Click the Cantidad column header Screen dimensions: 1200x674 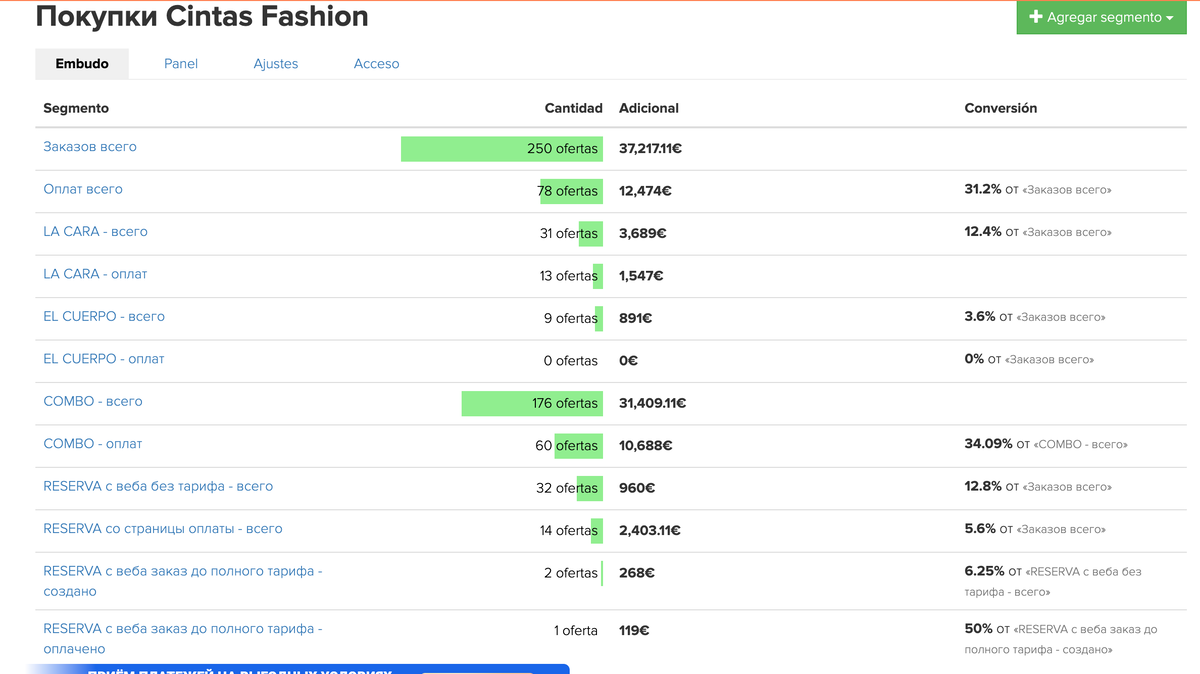574,108
